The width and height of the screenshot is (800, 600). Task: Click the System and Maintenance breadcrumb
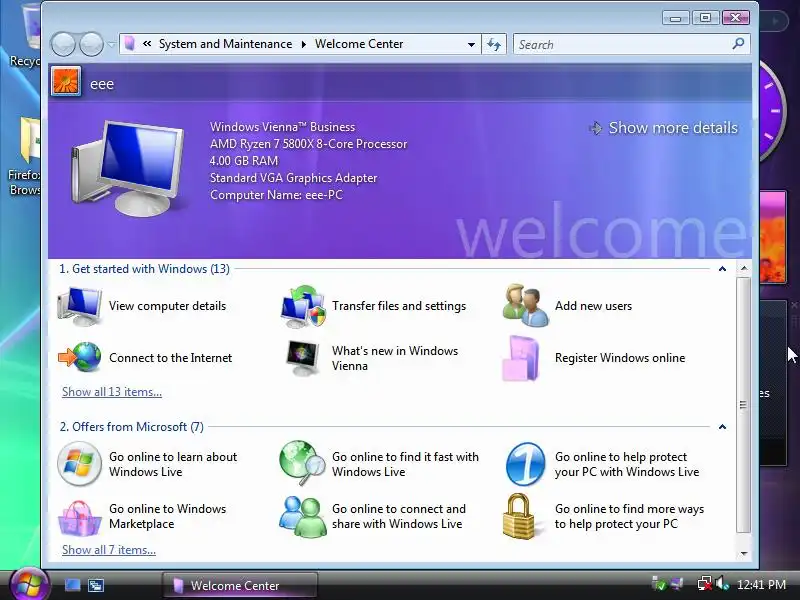(226, 44)
